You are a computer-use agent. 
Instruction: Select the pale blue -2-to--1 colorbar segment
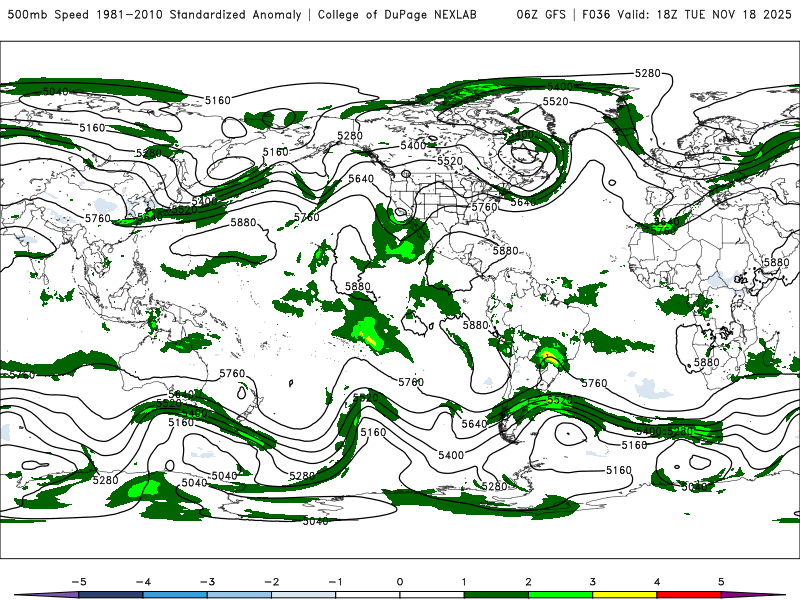(304, 595)
